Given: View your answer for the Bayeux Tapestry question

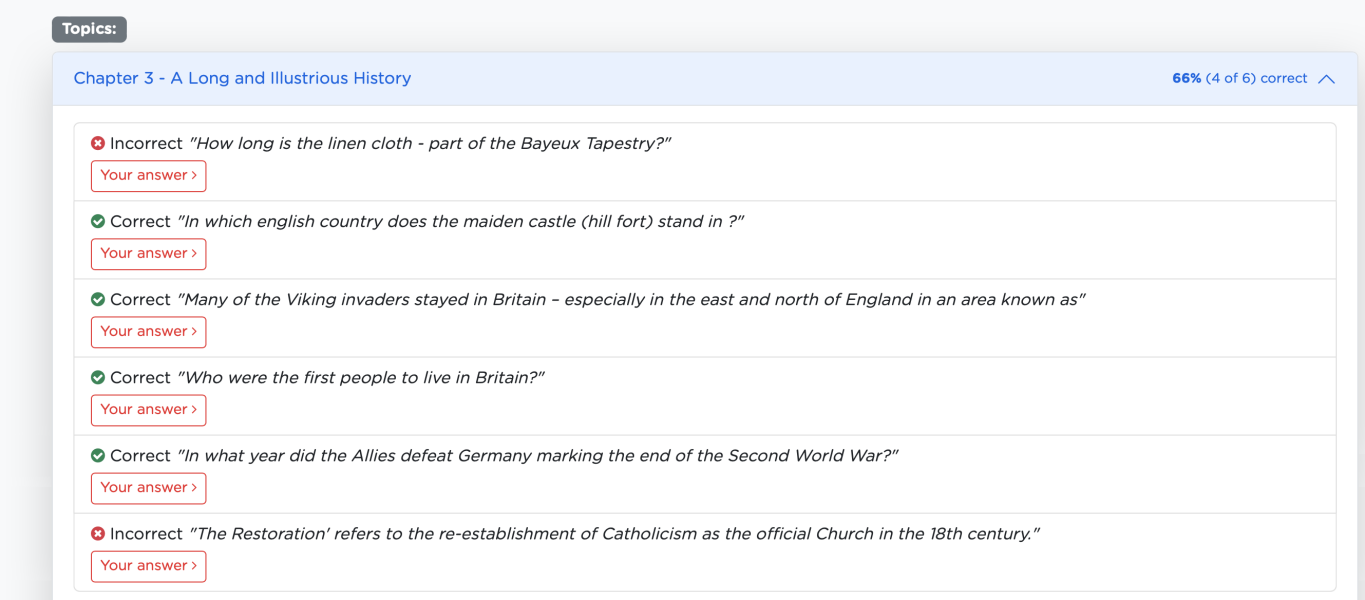Looking at the screenshot, I should pos(148,175).
